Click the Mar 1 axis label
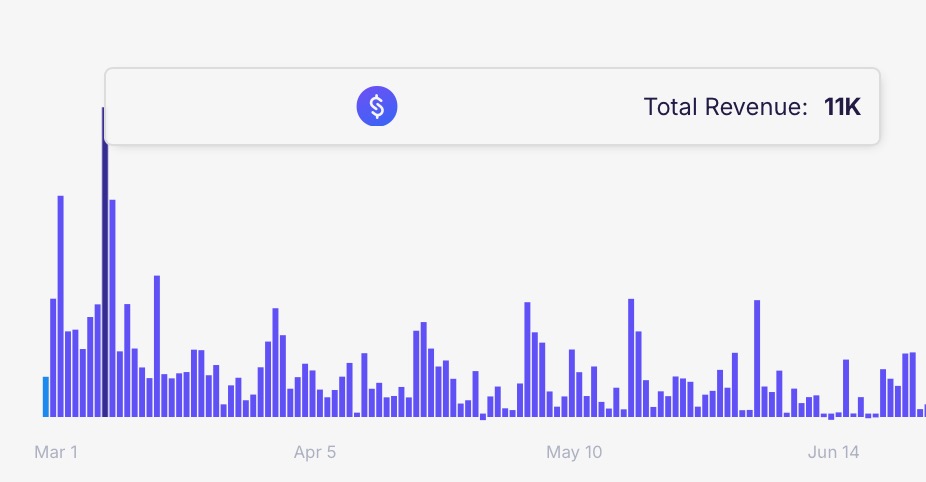 [x=56, y=452]
